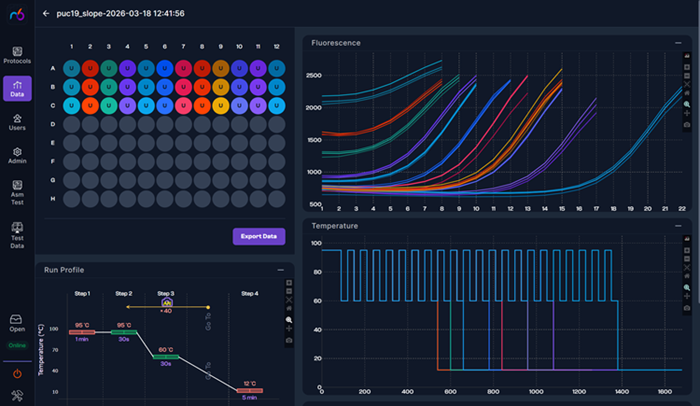Viewport: 700px width, 406px height.
Task: Zoom in on the Temperature chart
Action: tap(687, 251)
